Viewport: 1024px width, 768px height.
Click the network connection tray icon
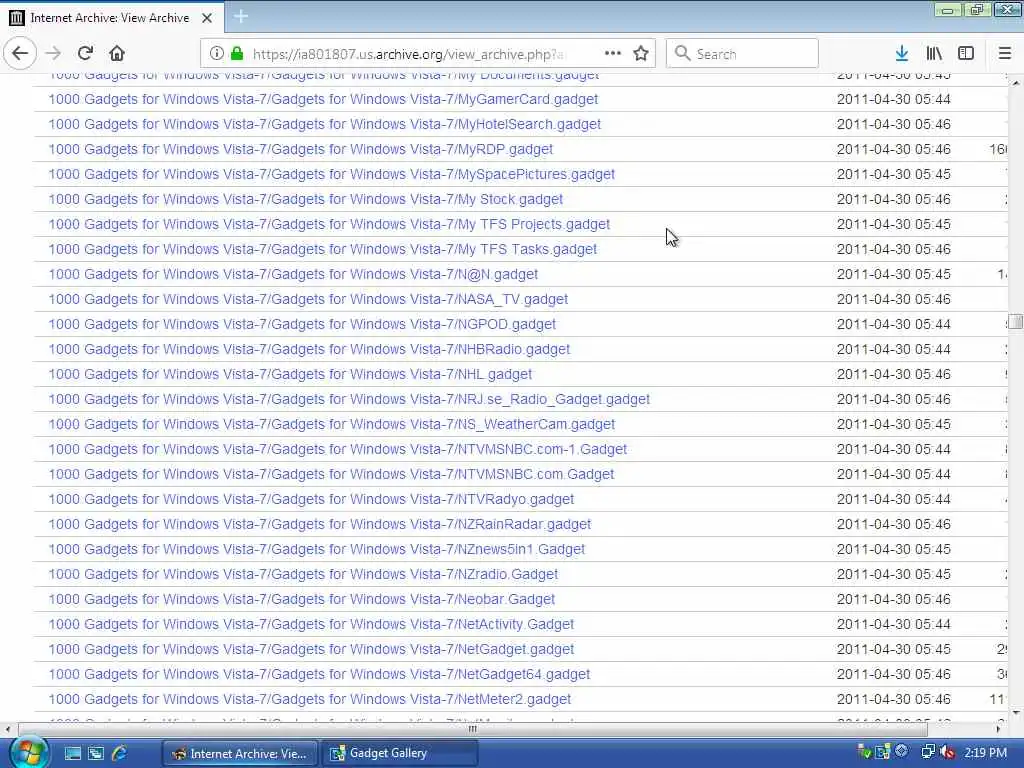pos(927,752)
